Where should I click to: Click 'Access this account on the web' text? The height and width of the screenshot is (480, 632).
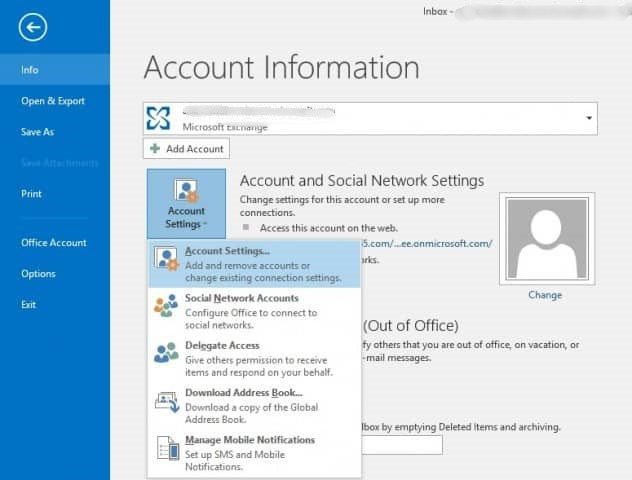point(328,228)
